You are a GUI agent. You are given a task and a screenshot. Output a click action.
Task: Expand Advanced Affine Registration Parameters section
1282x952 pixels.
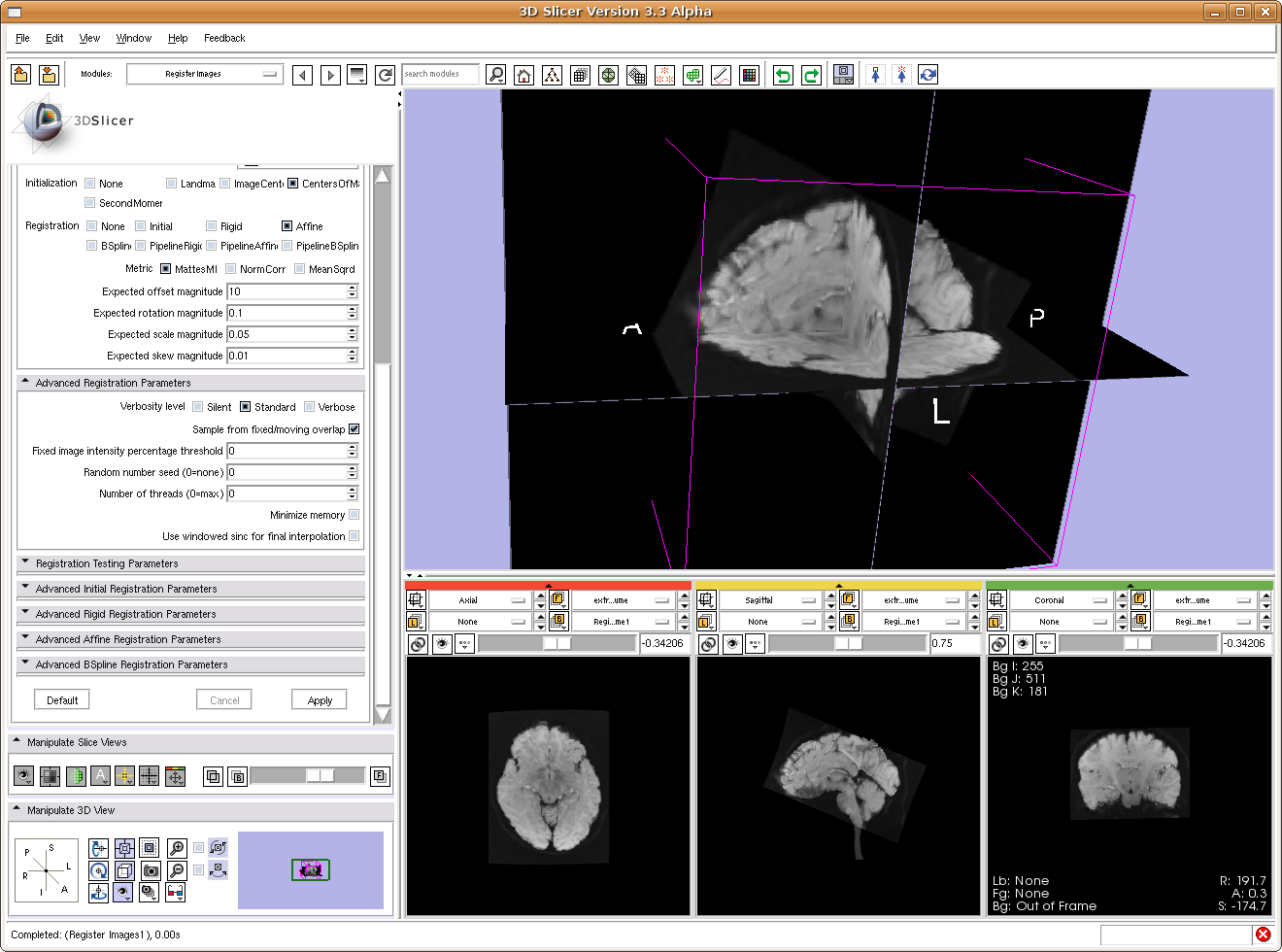[x=128, y=639]
